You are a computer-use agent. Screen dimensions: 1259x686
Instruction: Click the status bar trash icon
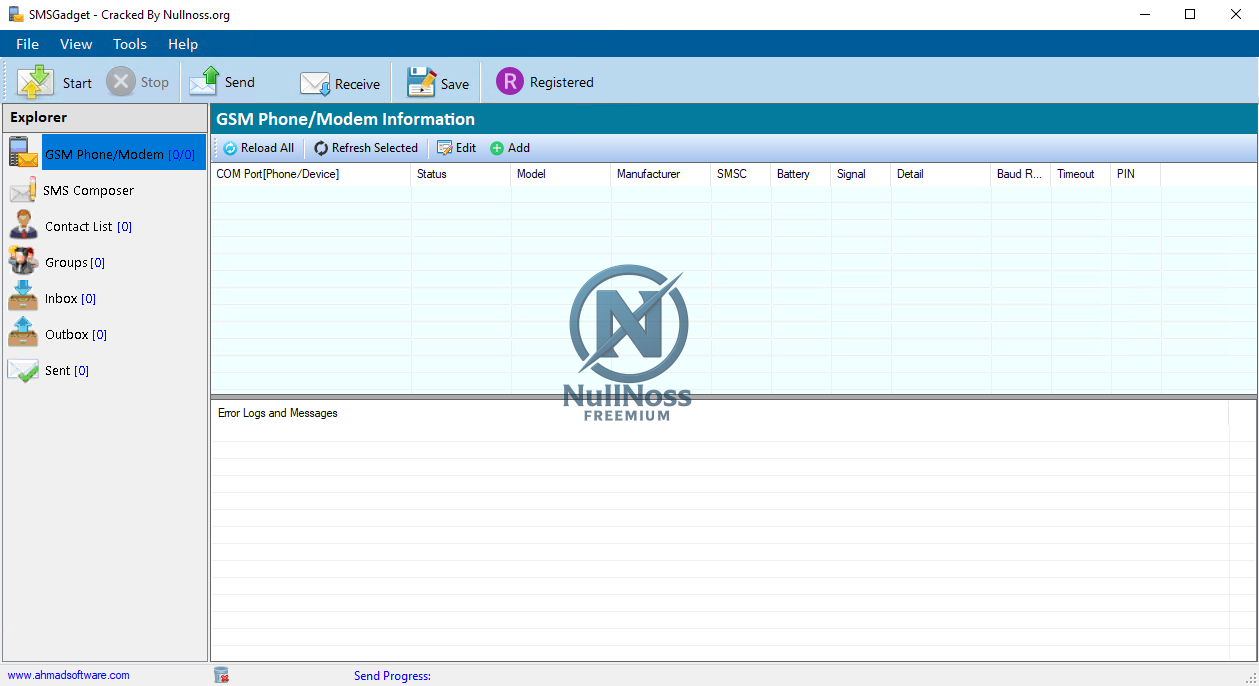222,675
